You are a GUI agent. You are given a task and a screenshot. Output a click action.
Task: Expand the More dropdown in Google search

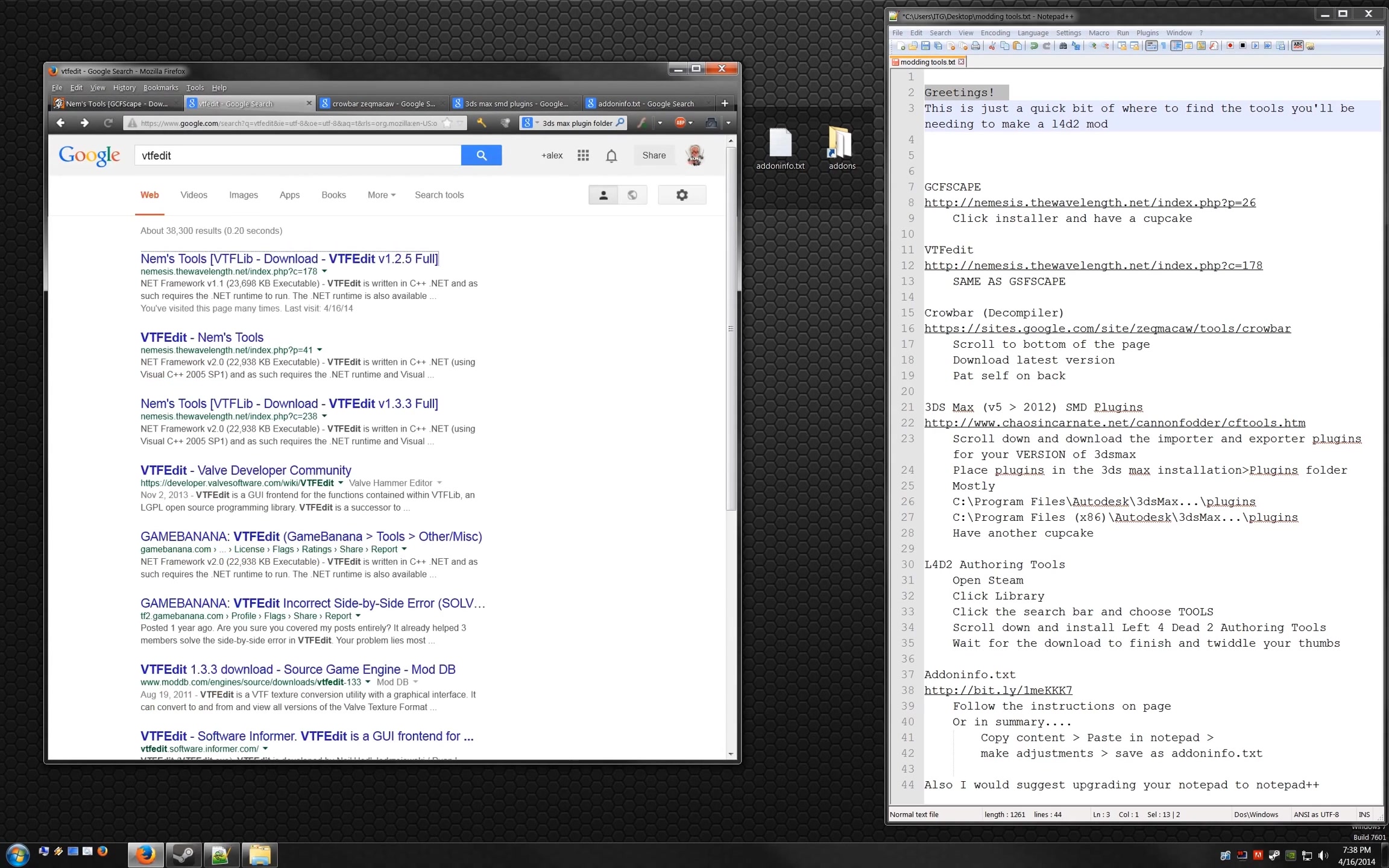pos(381,195)
